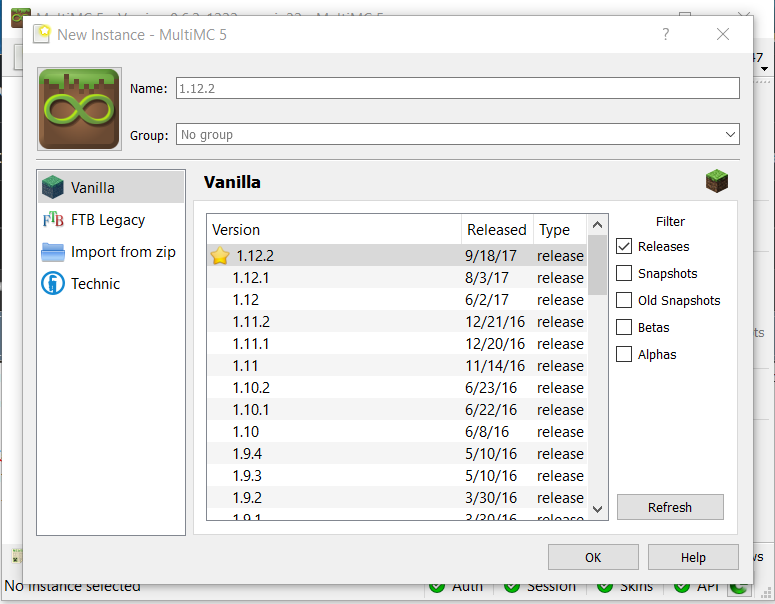Sort by the Type column header

[x=560, y=229]
